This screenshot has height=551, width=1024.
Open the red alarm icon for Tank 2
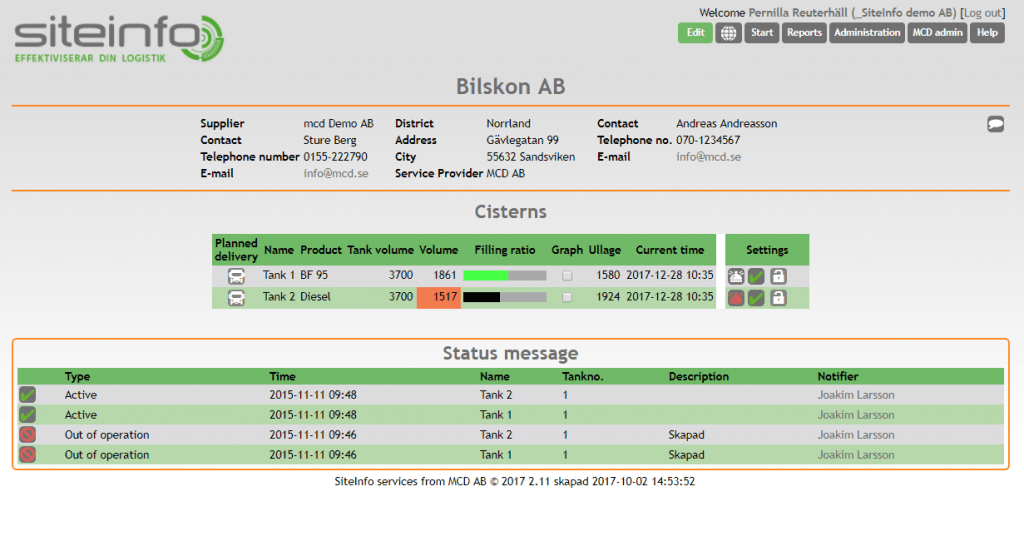pos(736,298)
